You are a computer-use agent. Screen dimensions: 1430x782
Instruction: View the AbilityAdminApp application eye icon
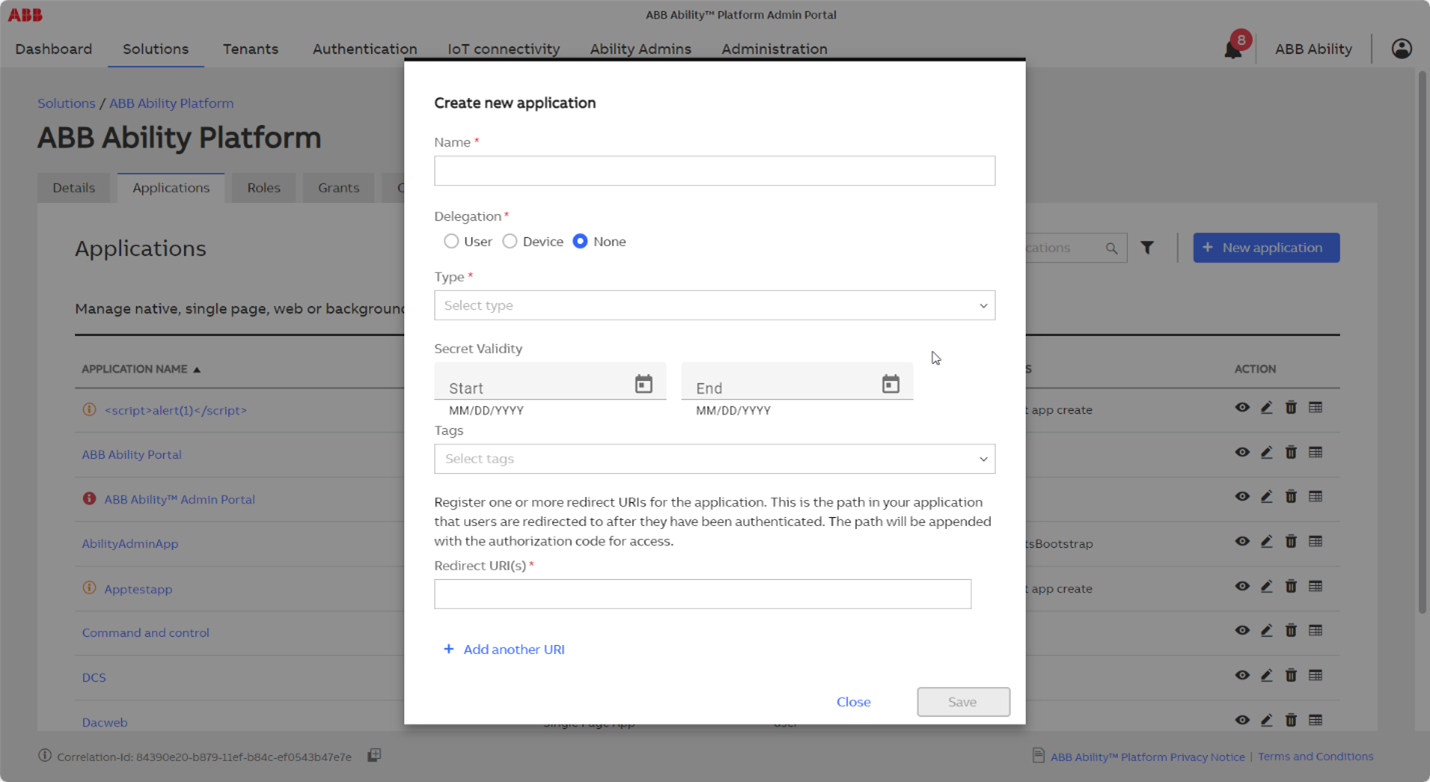pyautogui.click(x=1242, y=541)
